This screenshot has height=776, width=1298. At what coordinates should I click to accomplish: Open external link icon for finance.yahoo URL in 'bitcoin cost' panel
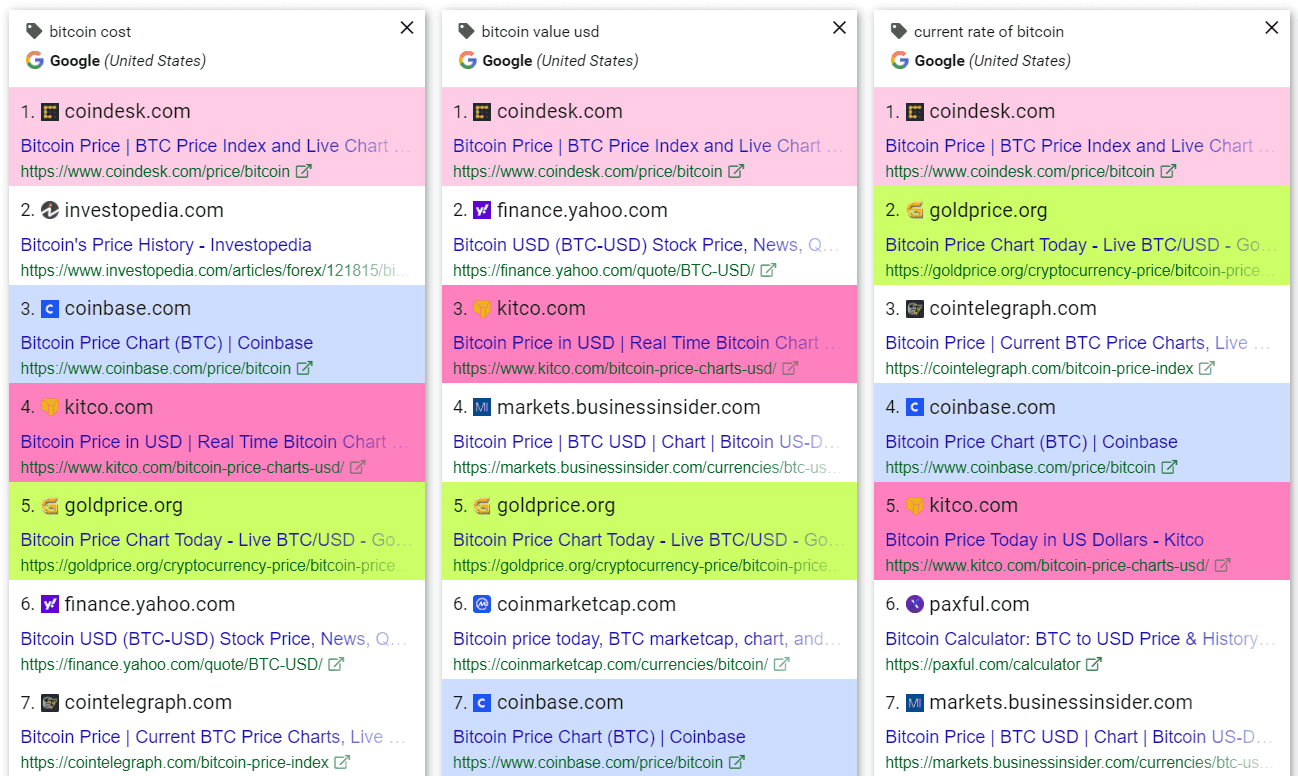[337, 664]
